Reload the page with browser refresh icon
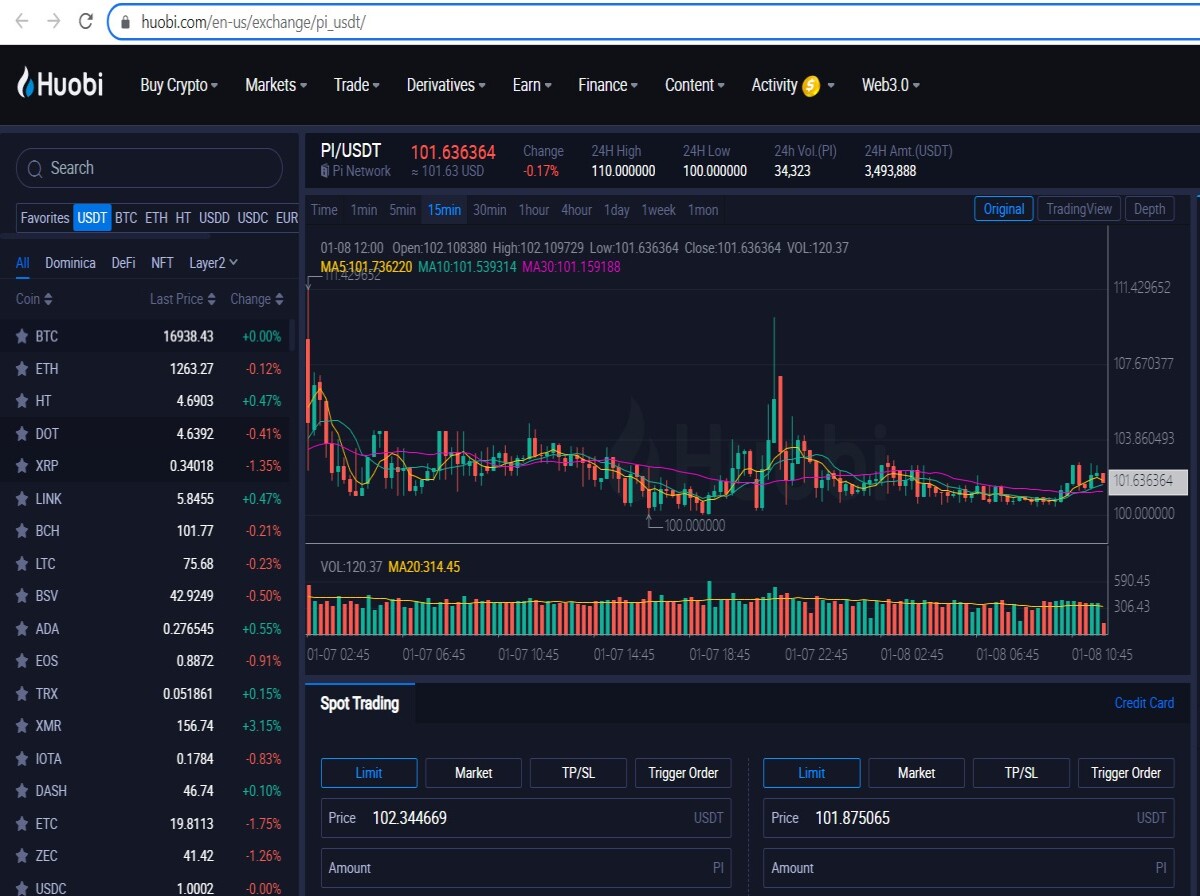Screen dimensions: 1200x896 86,21
